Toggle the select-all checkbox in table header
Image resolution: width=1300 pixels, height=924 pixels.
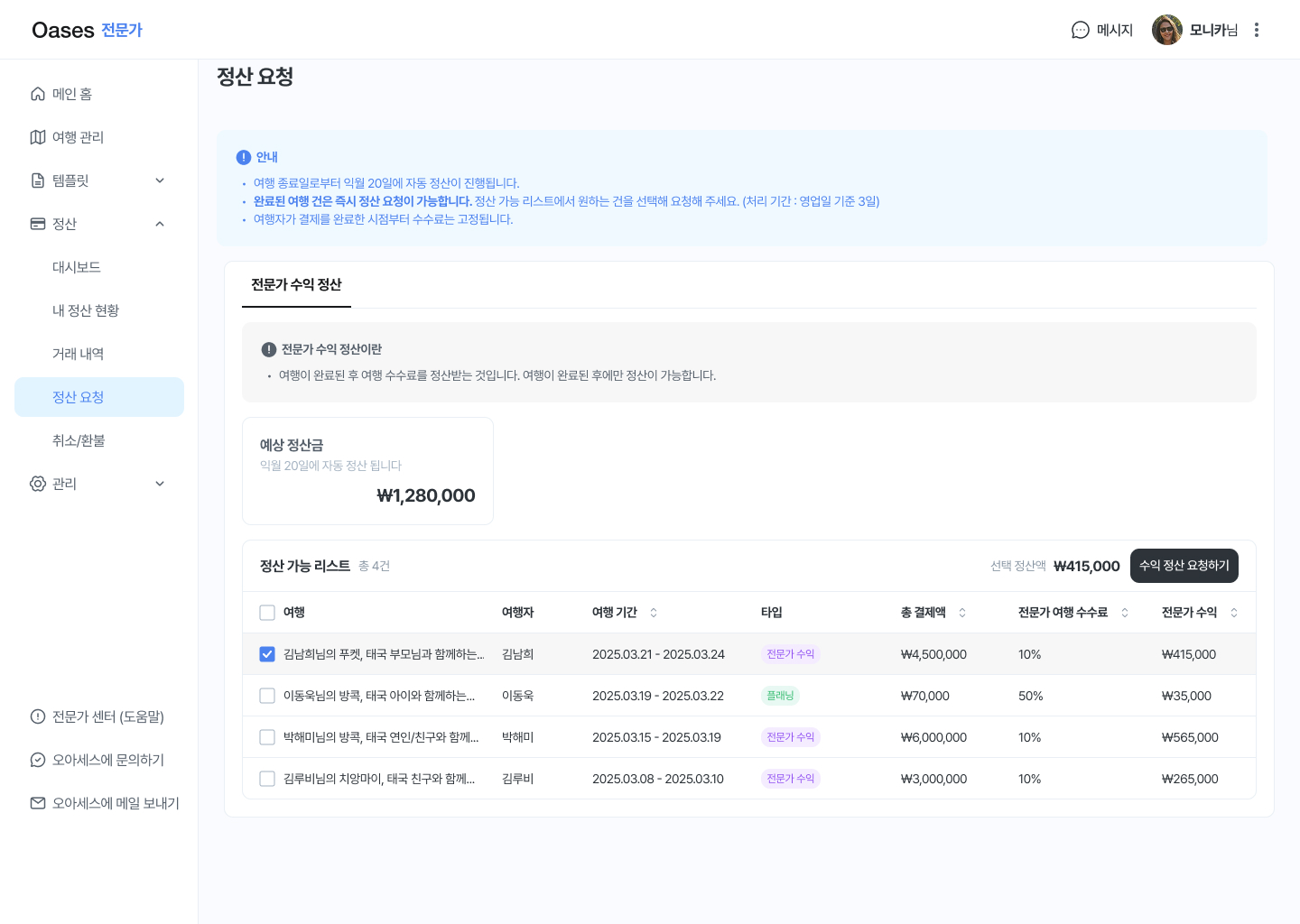(267, 613)
